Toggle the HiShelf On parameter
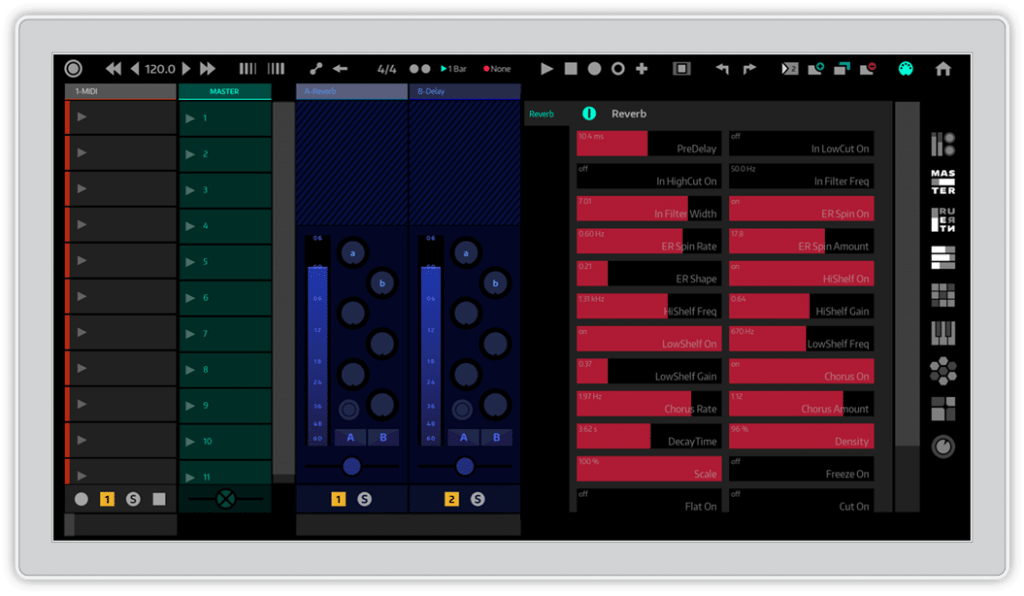Viewport: 1024px width, 596px height. click(801, 273)
